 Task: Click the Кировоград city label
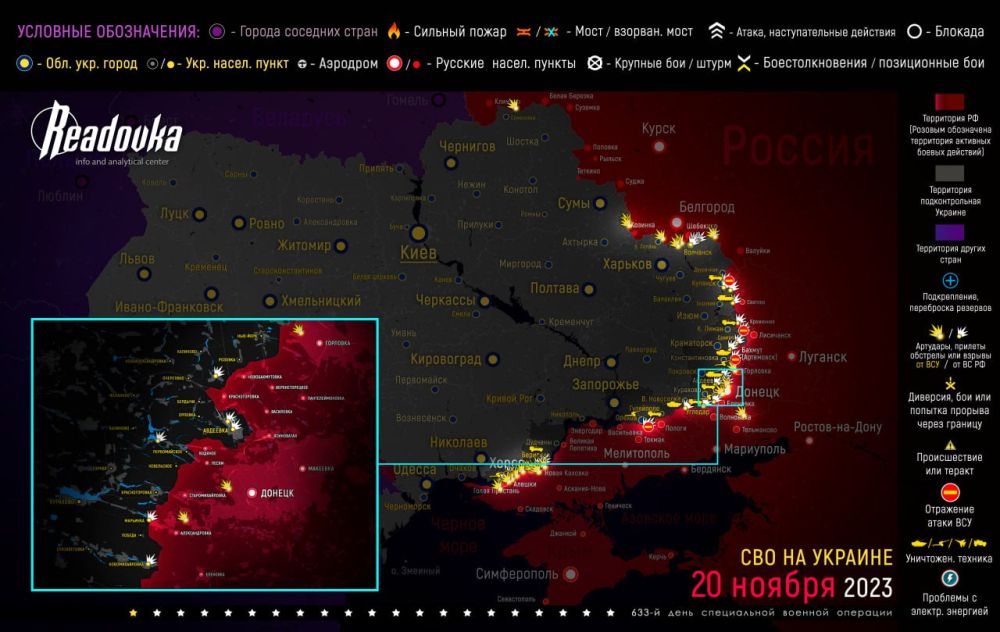pyautogui.click(x=446, y=359)
